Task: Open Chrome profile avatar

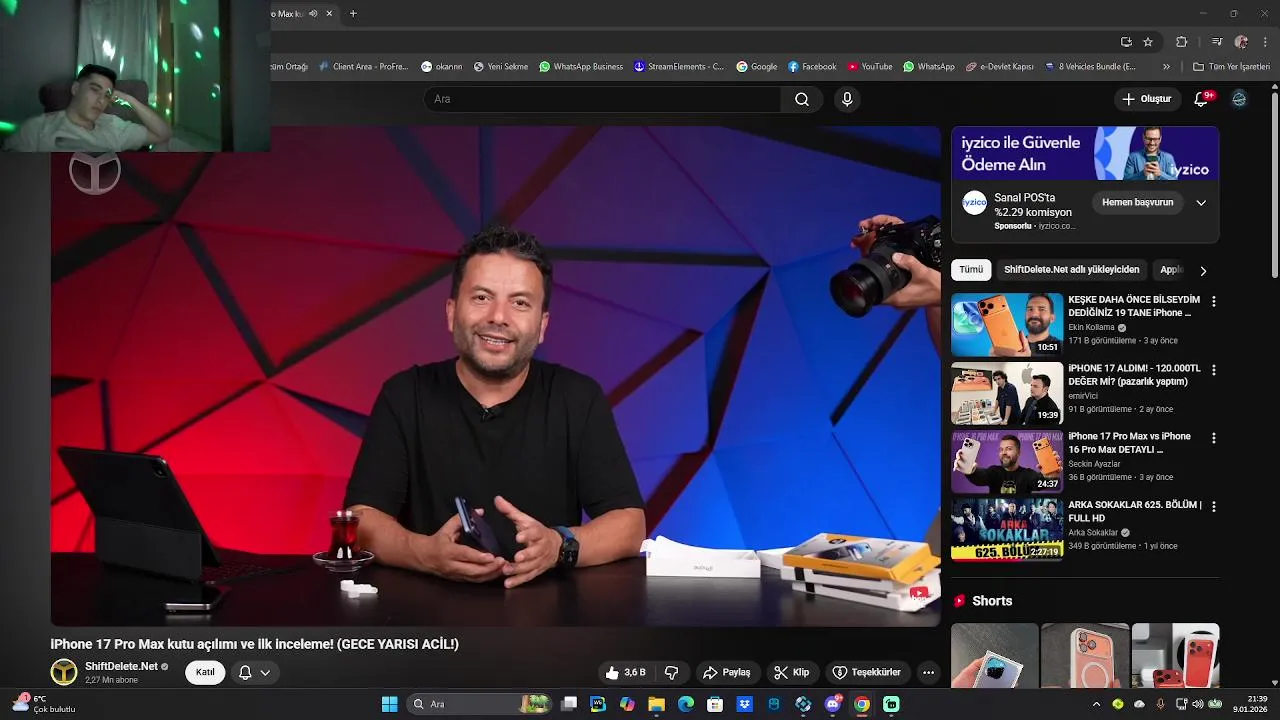Action: 1241,42
